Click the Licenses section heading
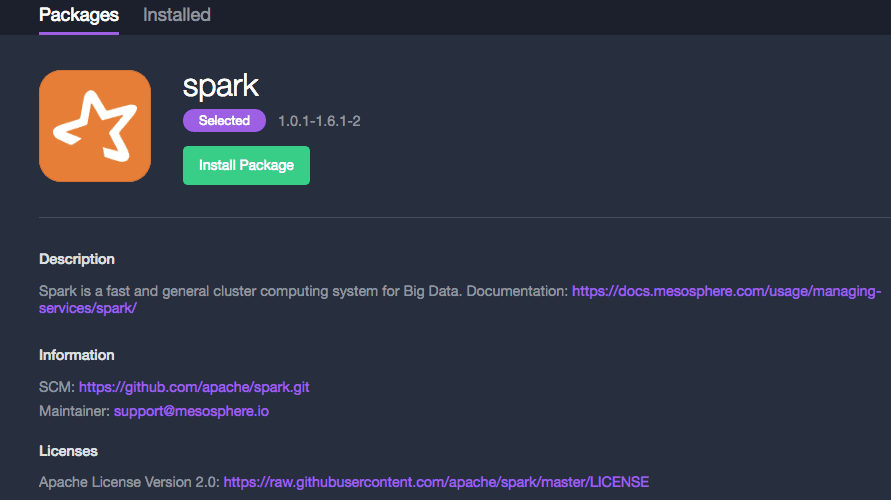 click(x=68, y=451)
